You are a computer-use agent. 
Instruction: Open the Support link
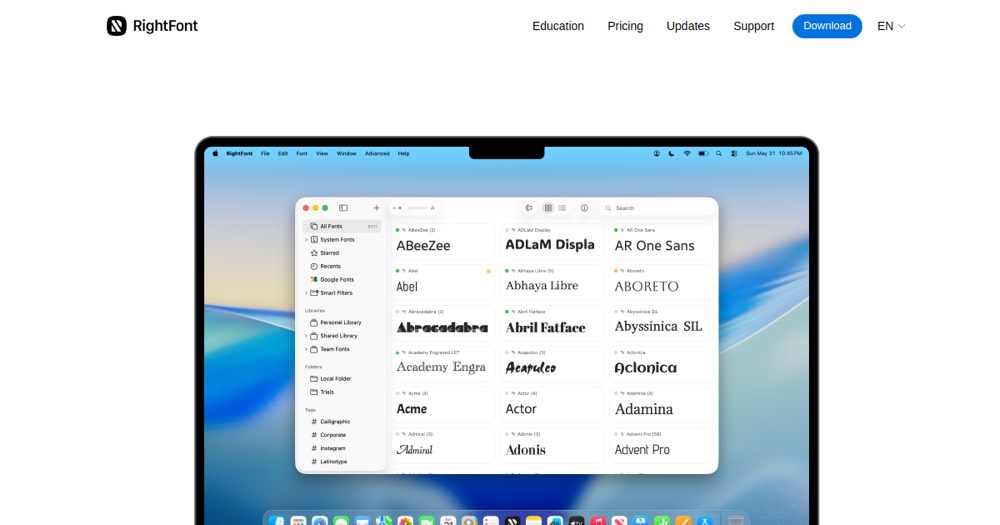pyautogui.click(x=754, y=26)
